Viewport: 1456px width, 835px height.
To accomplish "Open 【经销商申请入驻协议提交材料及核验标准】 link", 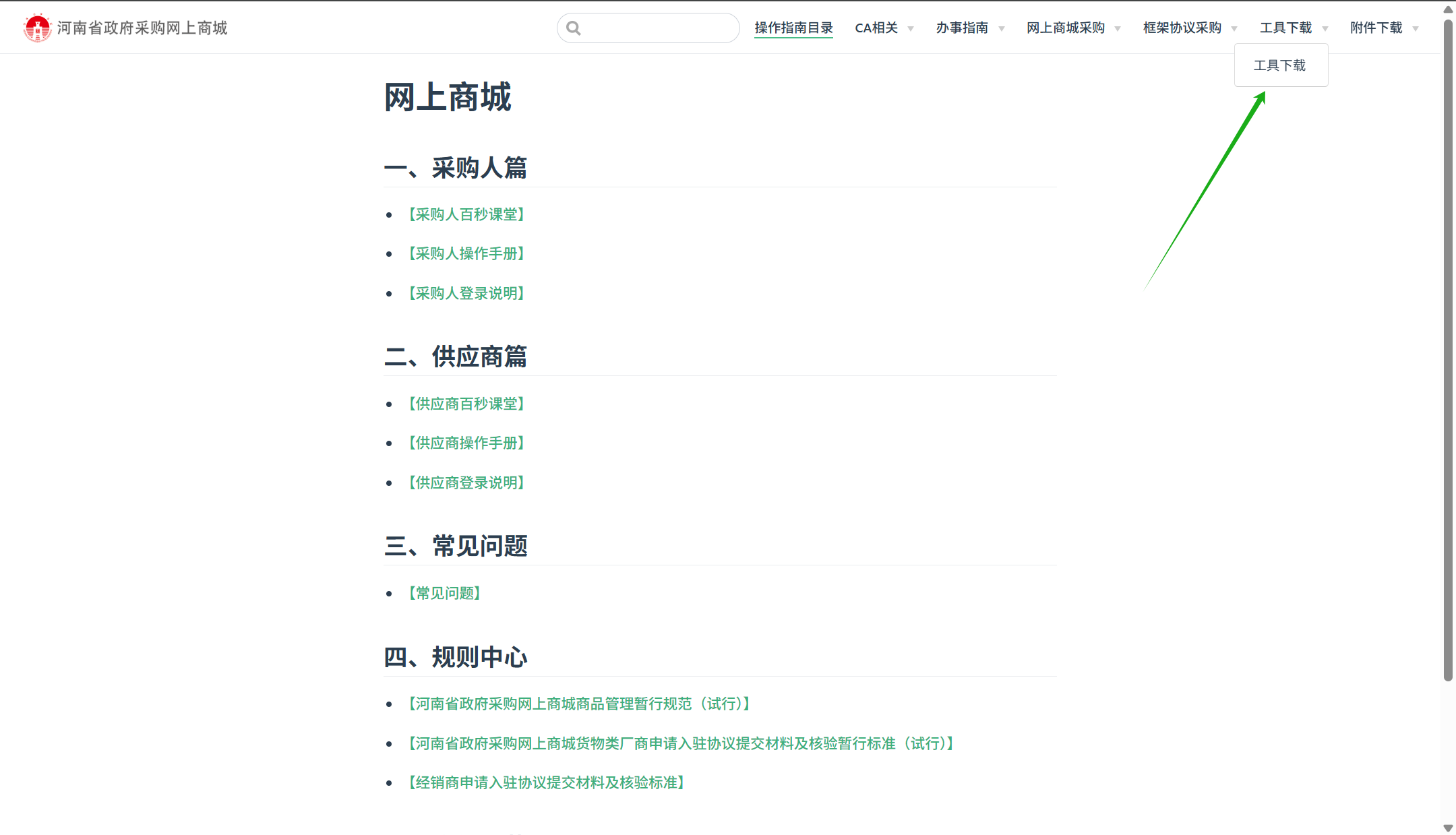I will pos(547,782).
